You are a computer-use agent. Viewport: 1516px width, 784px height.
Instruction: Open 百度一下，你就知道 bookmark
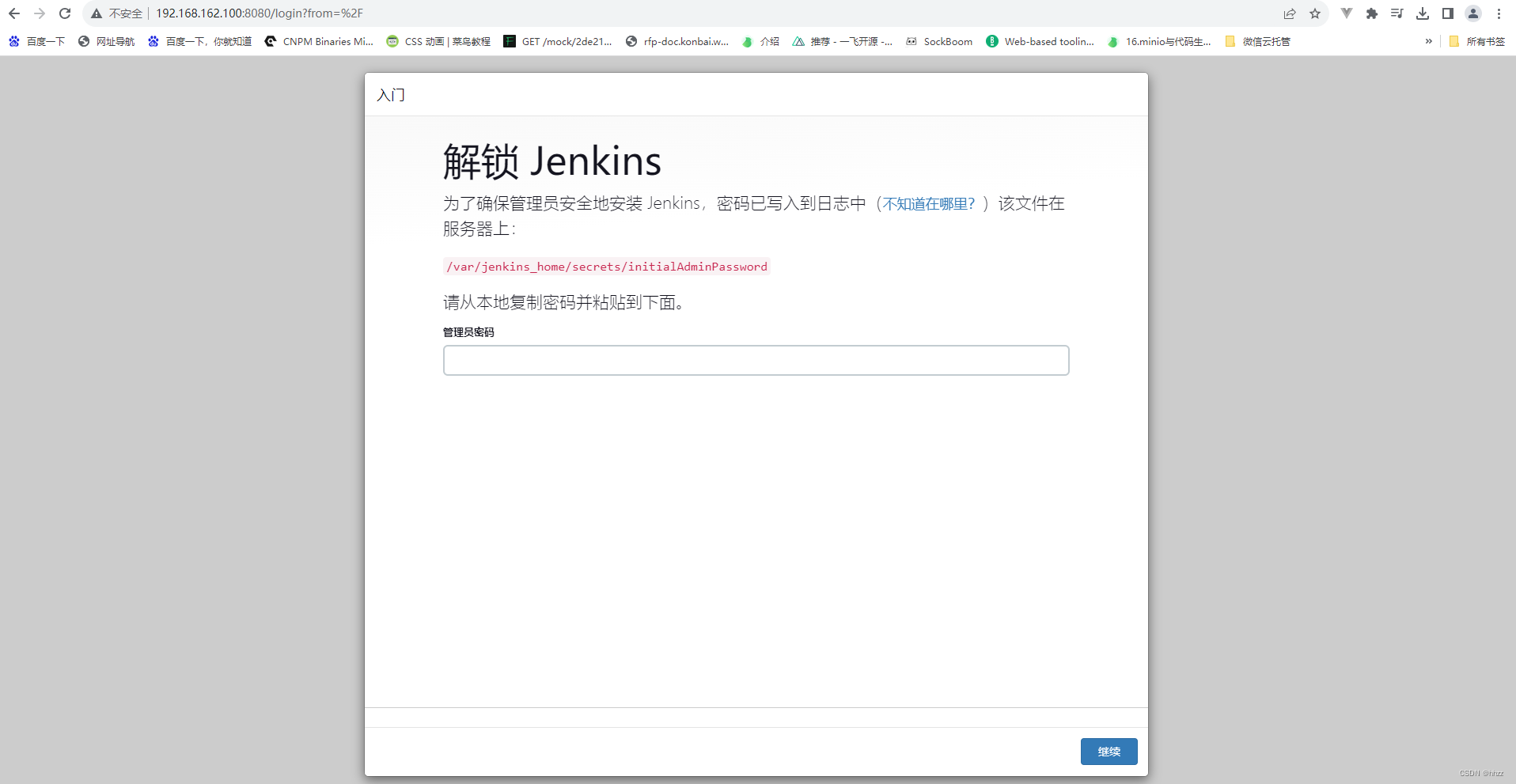click(199, 41)
